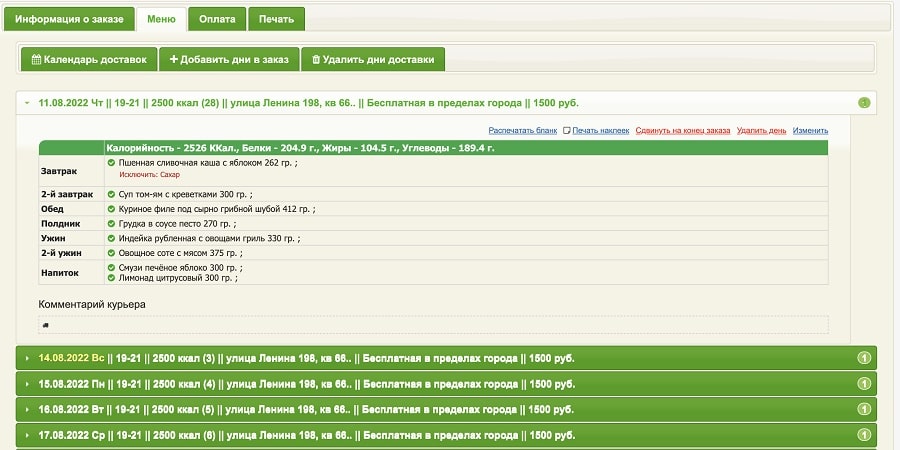Click Суп том-ям с креветками 300 гр. text

[x=185, y=194]
